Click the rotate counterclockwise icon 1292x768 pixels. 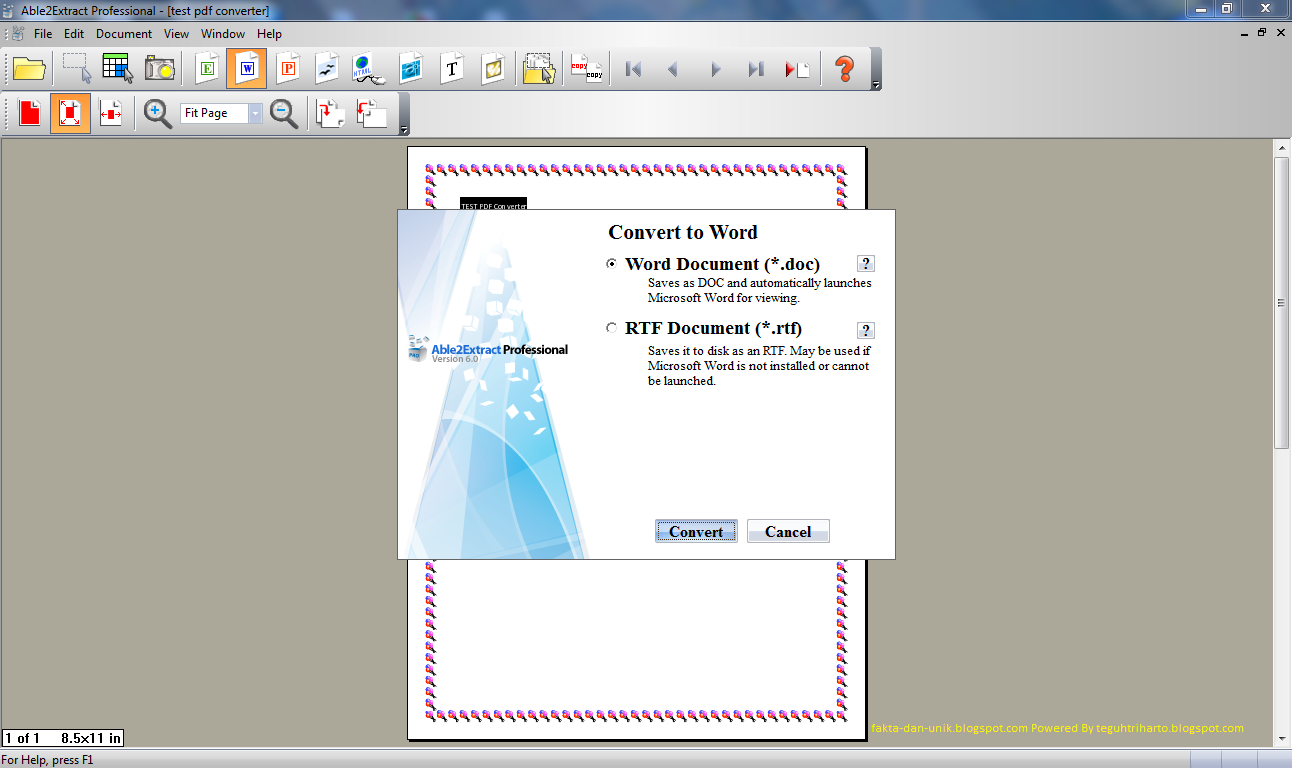click(371, 114)
